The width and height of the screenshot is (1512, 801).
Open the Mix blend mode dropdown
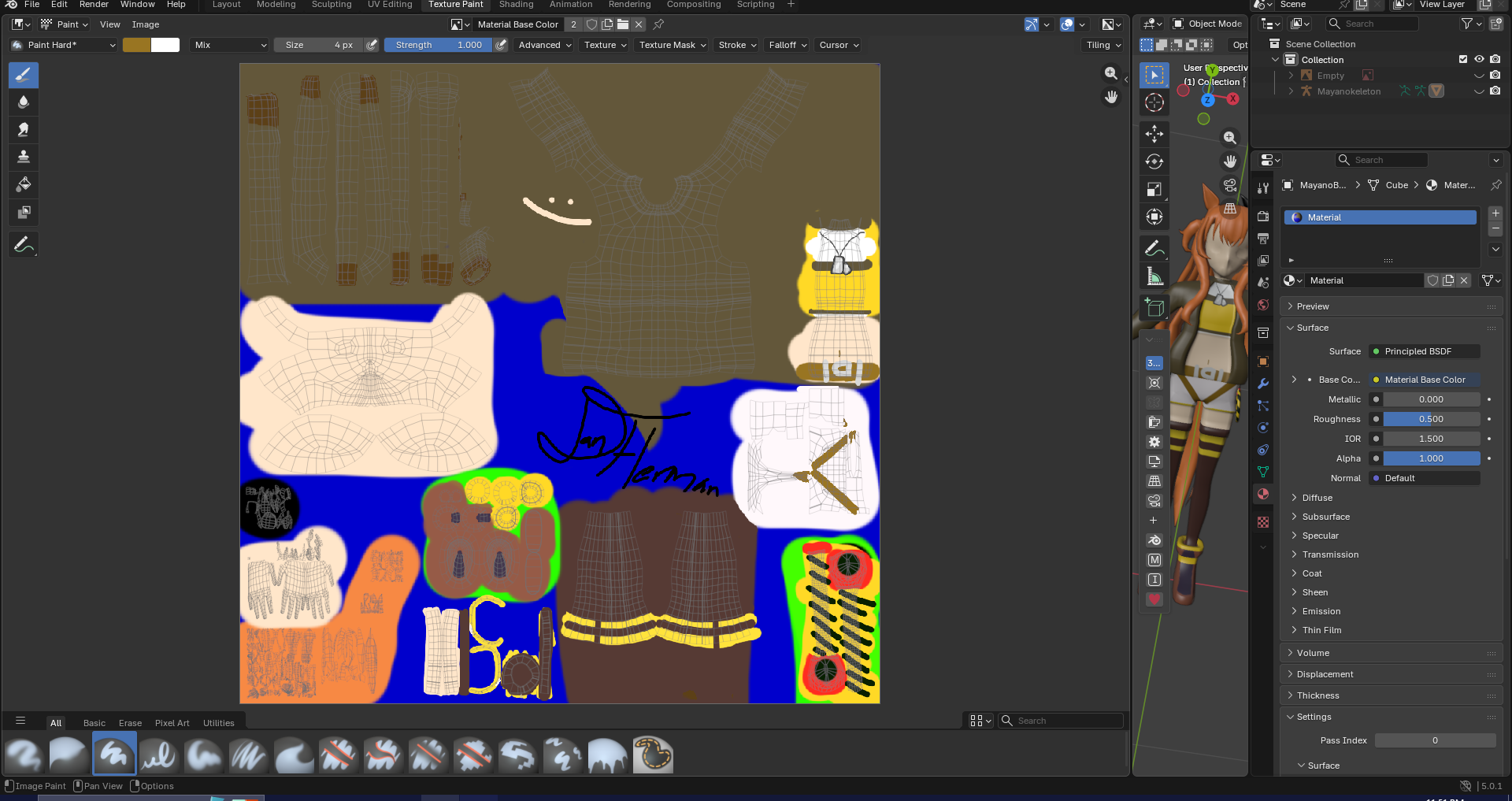point(230,45)
